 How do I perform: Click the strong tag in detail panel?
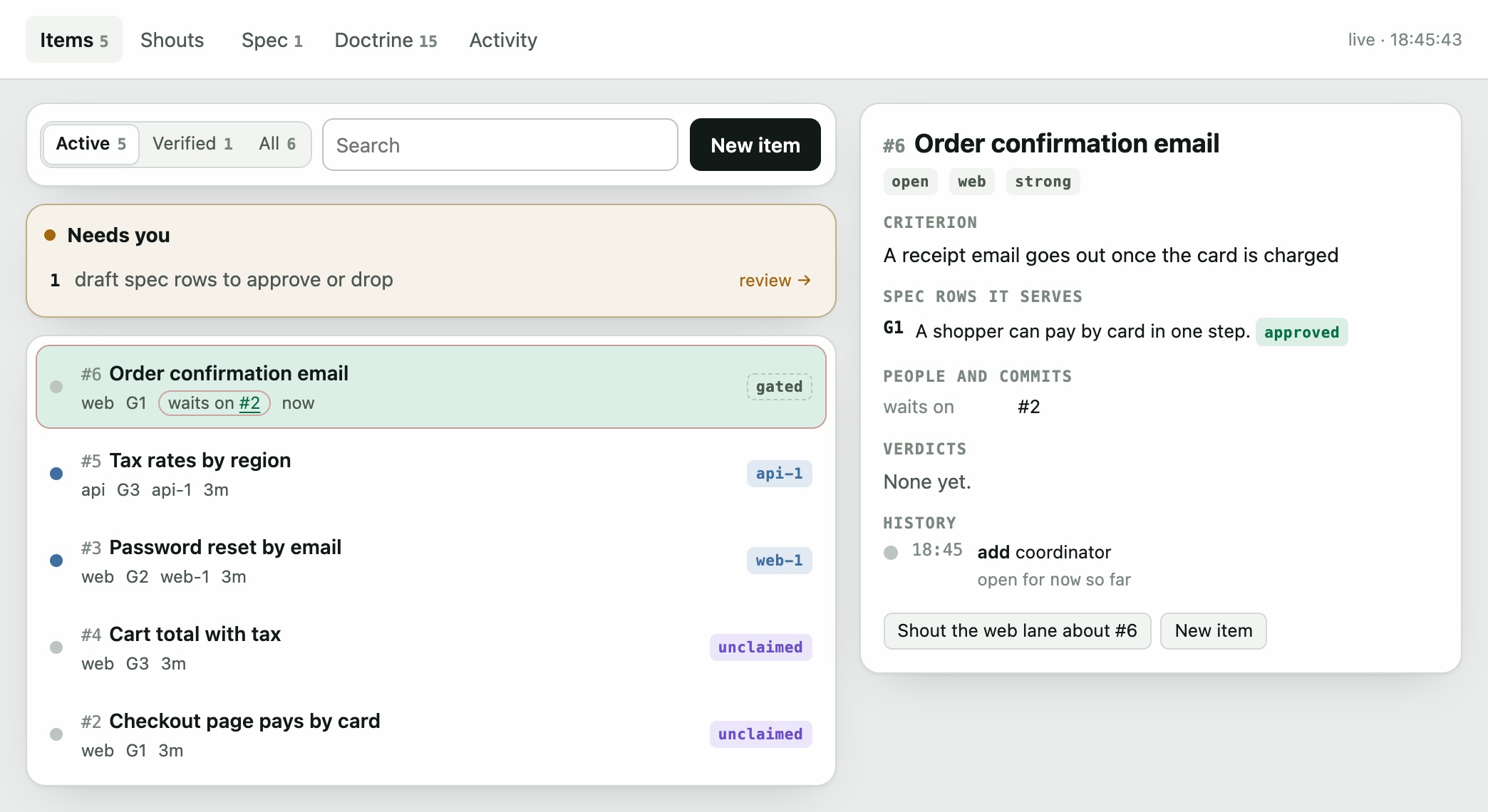point(1043,182)
